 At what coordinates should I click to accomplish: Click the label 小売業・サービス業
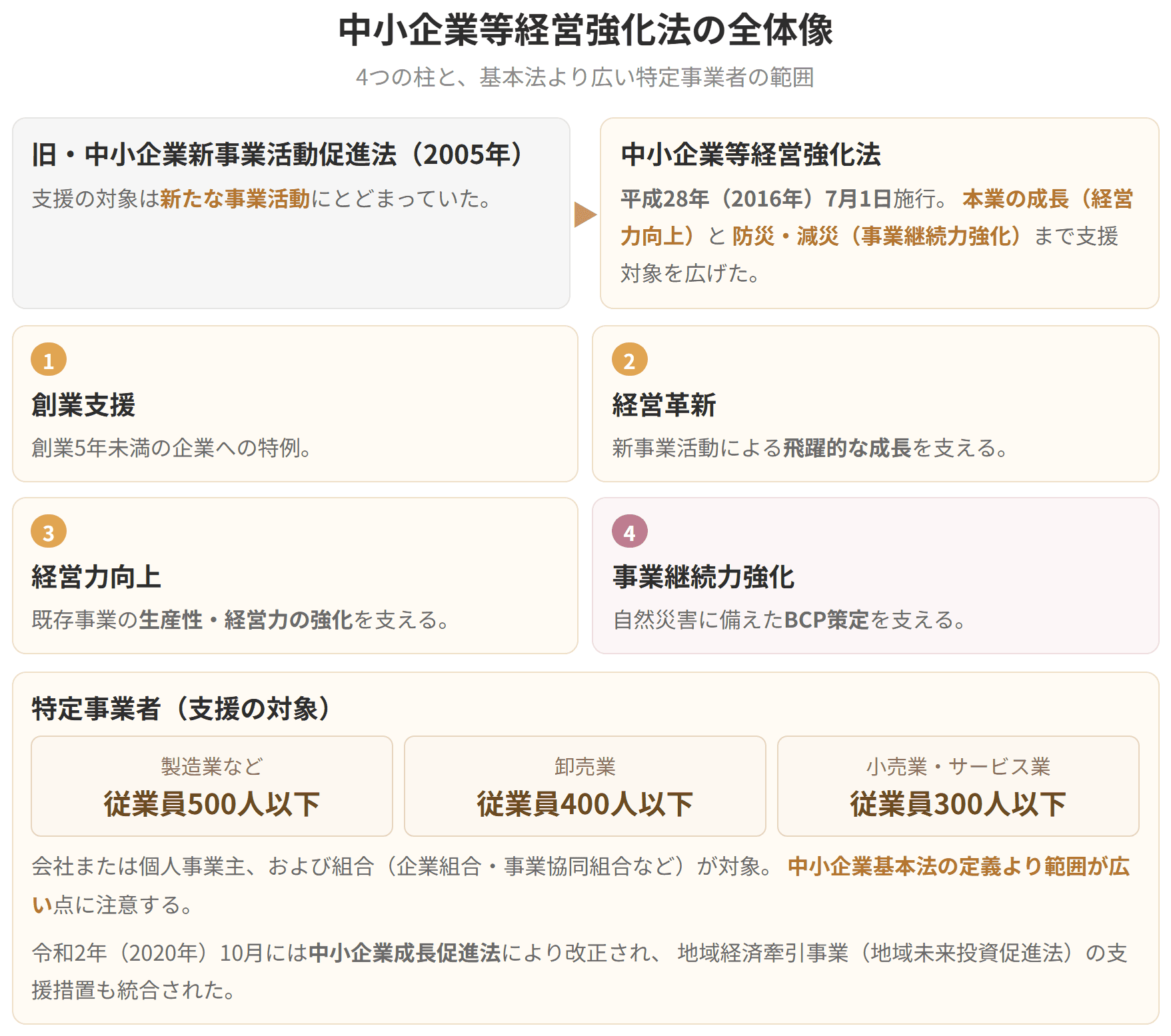coord(958,766)
